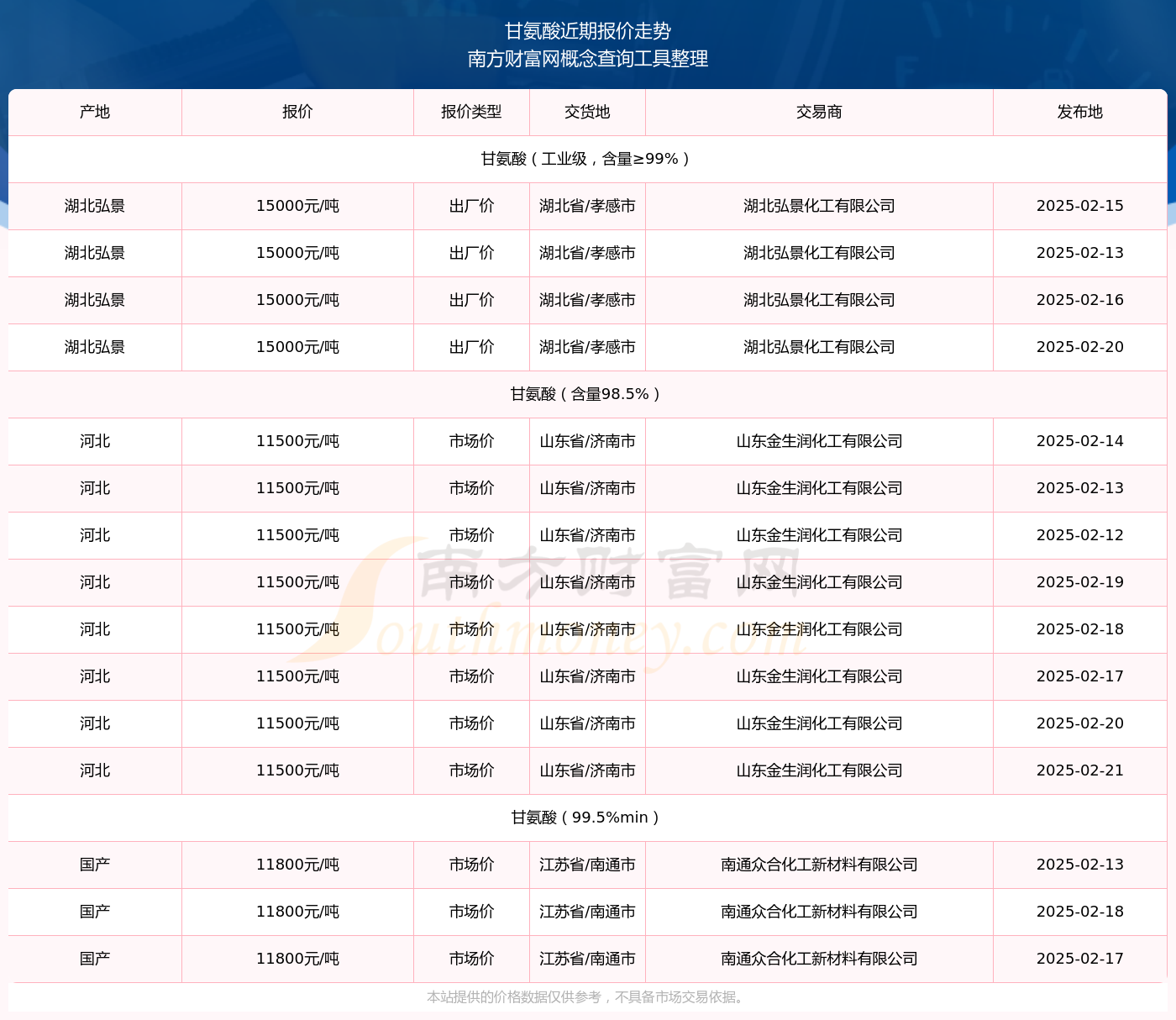
Task: Click 15000元/吨 in the 2025-02-15 row
Action: click(297, 206)
